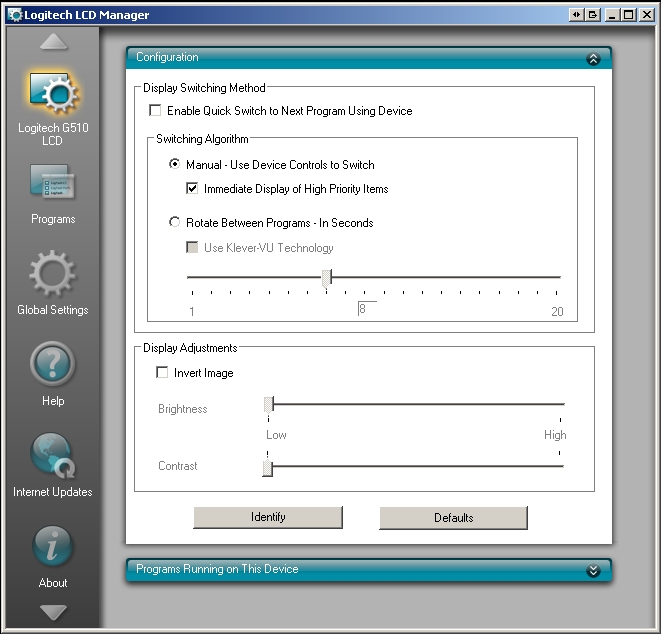Click the Identify button
661x634 pixels.
(268, 517)
